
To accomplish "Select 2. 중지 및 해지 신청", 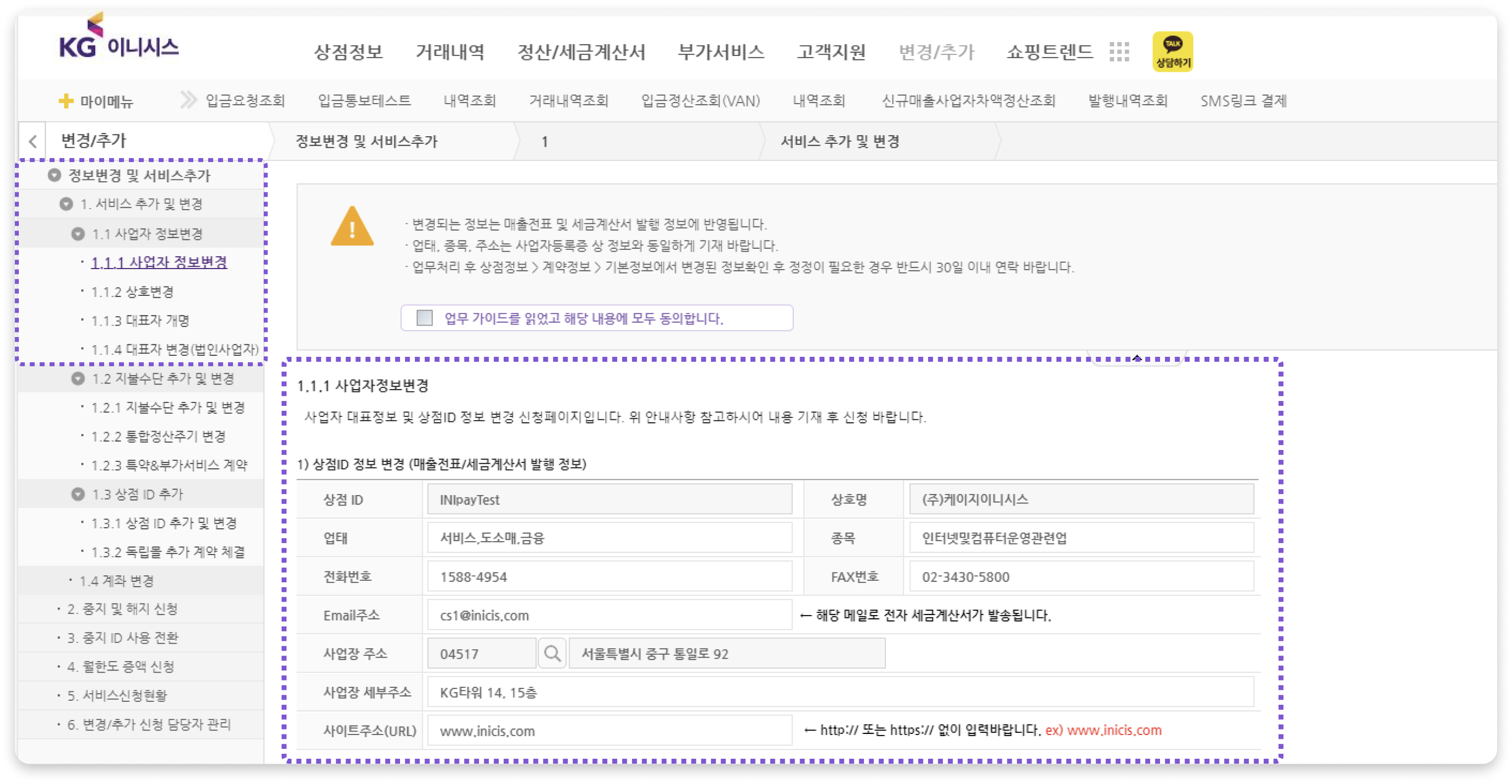I will point(122,609).
